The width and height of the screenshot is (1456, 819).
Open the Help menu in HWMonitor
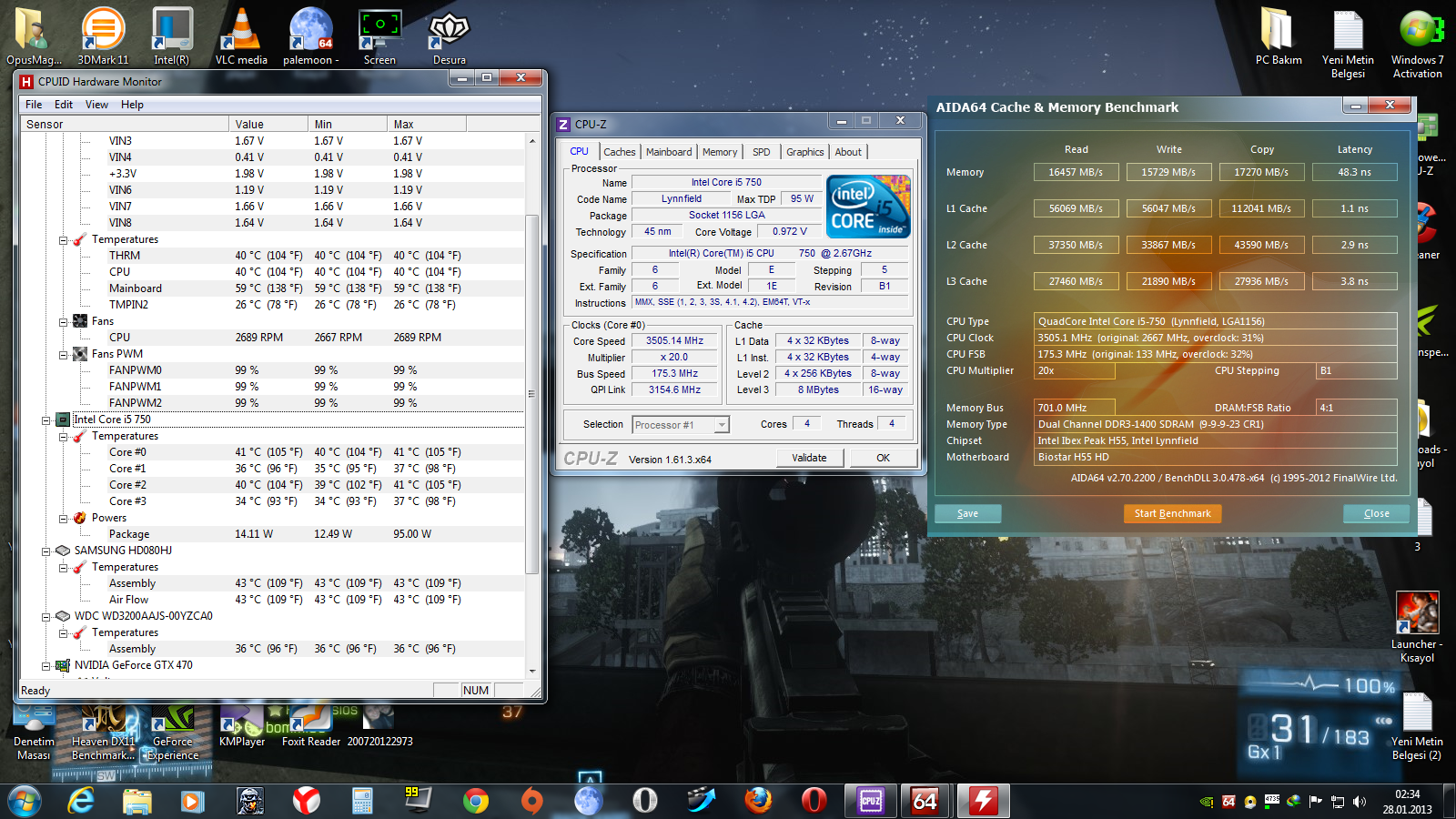(x=132, y=105)
